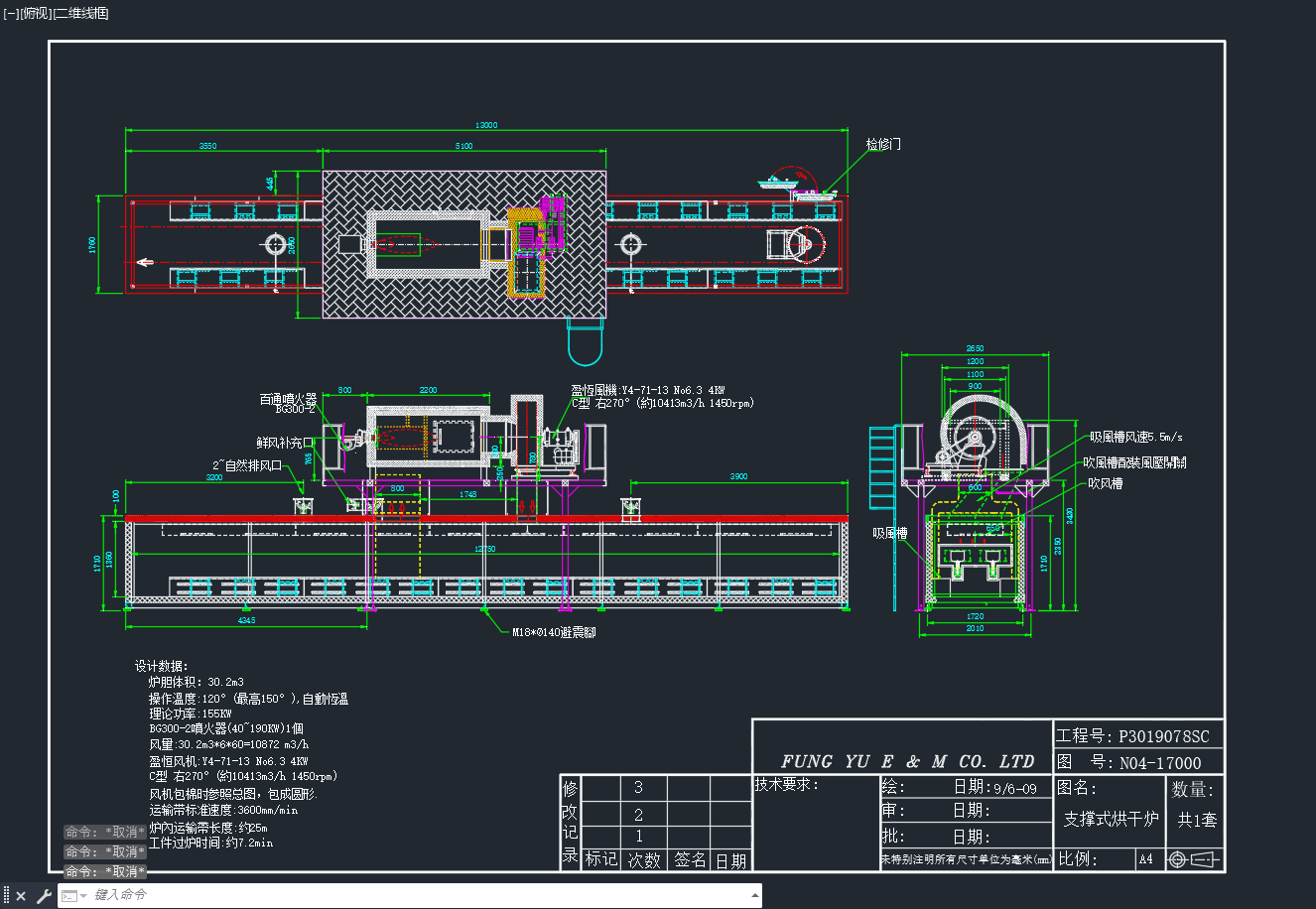Select the 未特别注明所有尺寸单位为毫米 note
Viewport: 1316px width, 909px height.
click(x=966, y=860)
